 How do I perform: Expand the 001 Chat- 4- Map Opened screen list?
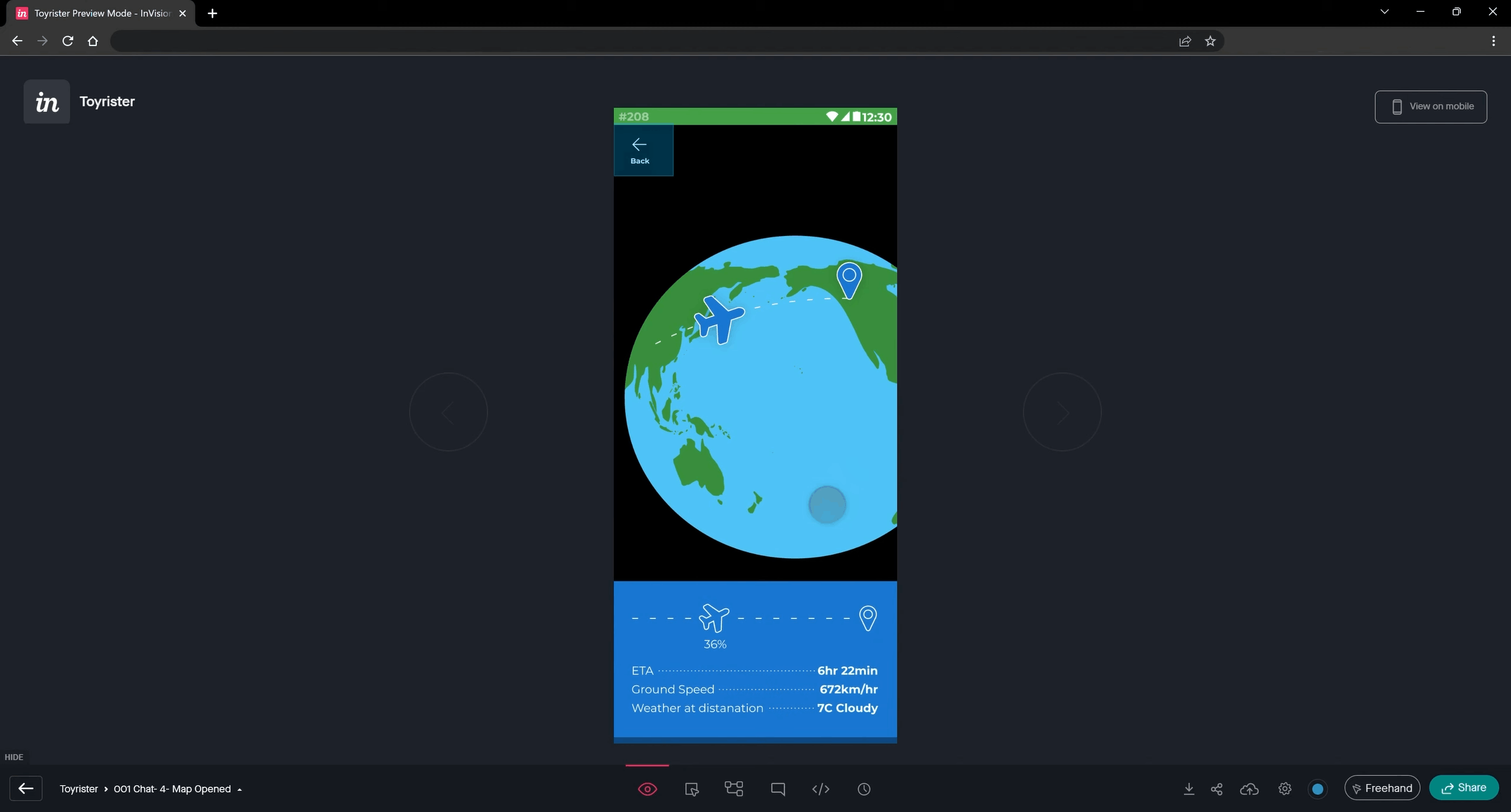(178, 789)
